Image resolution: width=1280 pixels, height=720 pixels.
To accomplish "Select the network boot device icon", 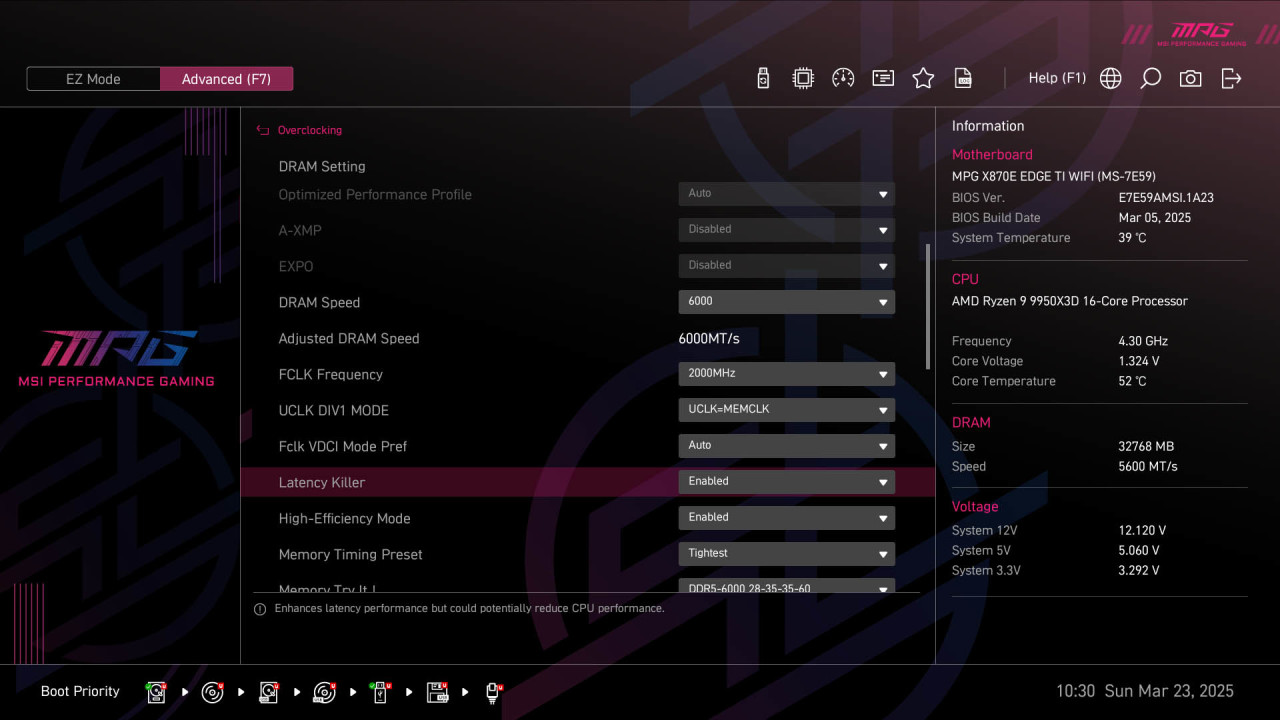I will tap(493, 692).
